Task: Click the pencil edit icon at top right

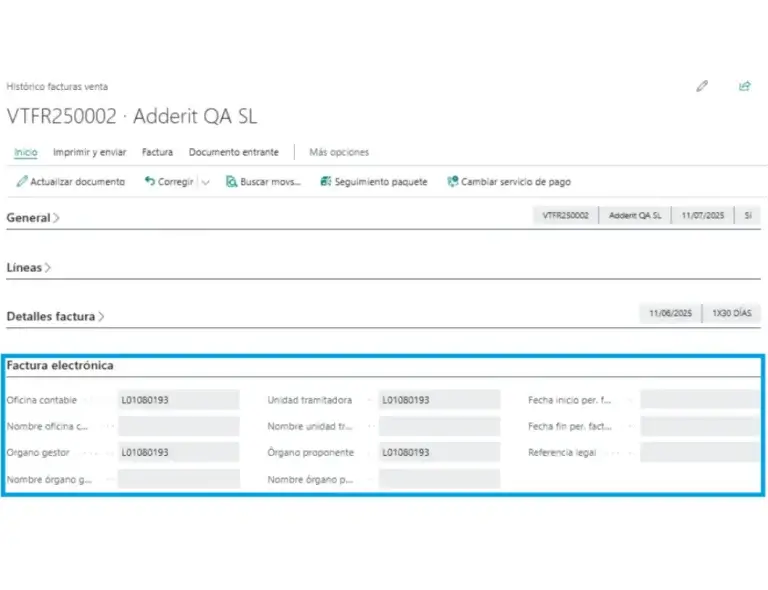Action: coord(702,87)
